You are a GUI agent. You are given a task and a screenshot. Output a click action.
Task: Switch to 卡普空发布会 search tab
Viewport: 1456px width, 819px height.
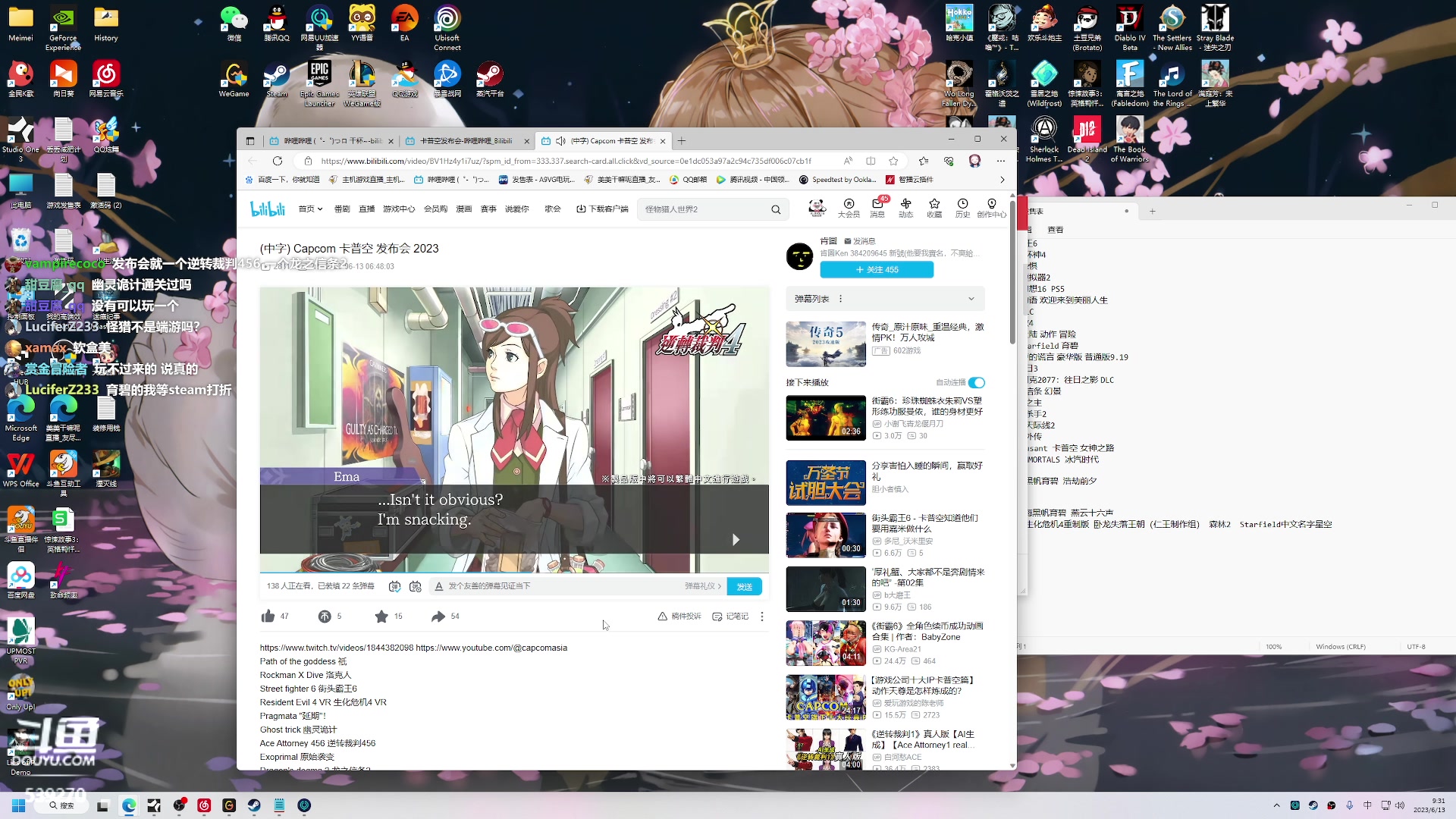(466, 141)
